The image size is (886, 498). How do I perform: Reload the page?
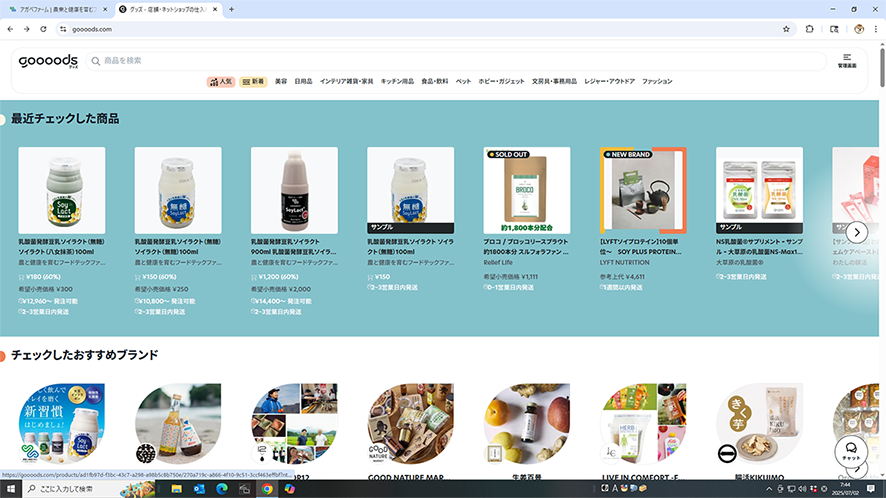point(44,29)
